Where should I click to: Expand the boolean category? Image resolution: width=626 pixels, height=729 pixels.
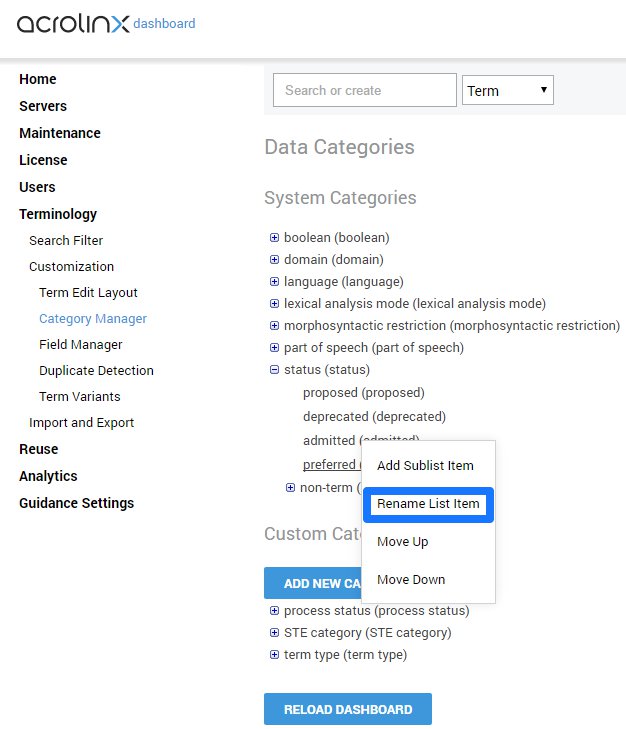tap(274, 238)
